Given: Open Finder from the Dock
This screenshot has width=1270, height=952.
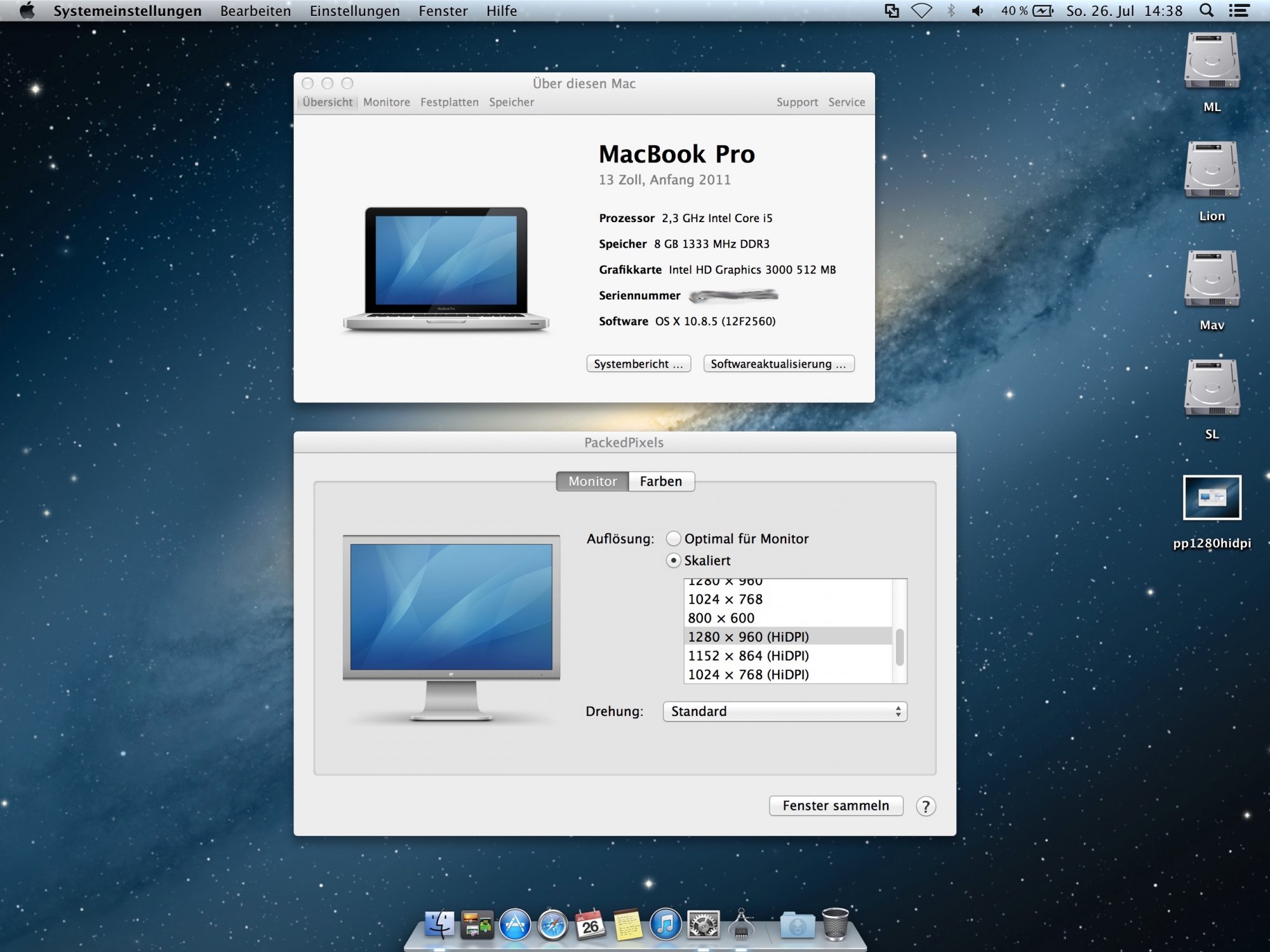Looking at the screenshot, I should [439, 925].
